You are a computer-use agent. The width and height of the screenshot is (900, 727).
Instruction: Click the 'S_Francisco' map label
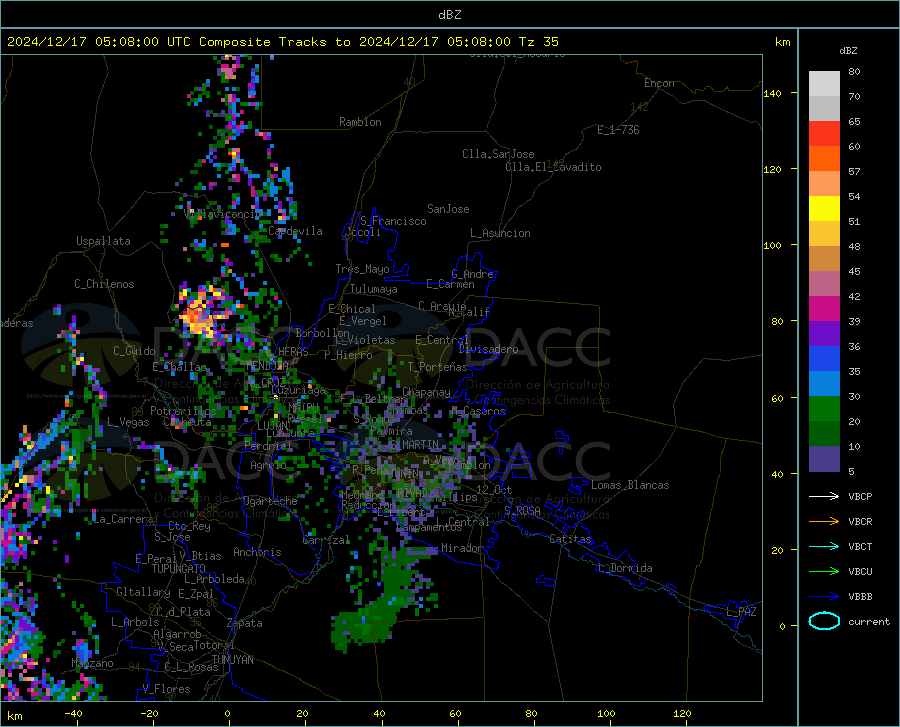pyautogui.click(x=393, y=221)
